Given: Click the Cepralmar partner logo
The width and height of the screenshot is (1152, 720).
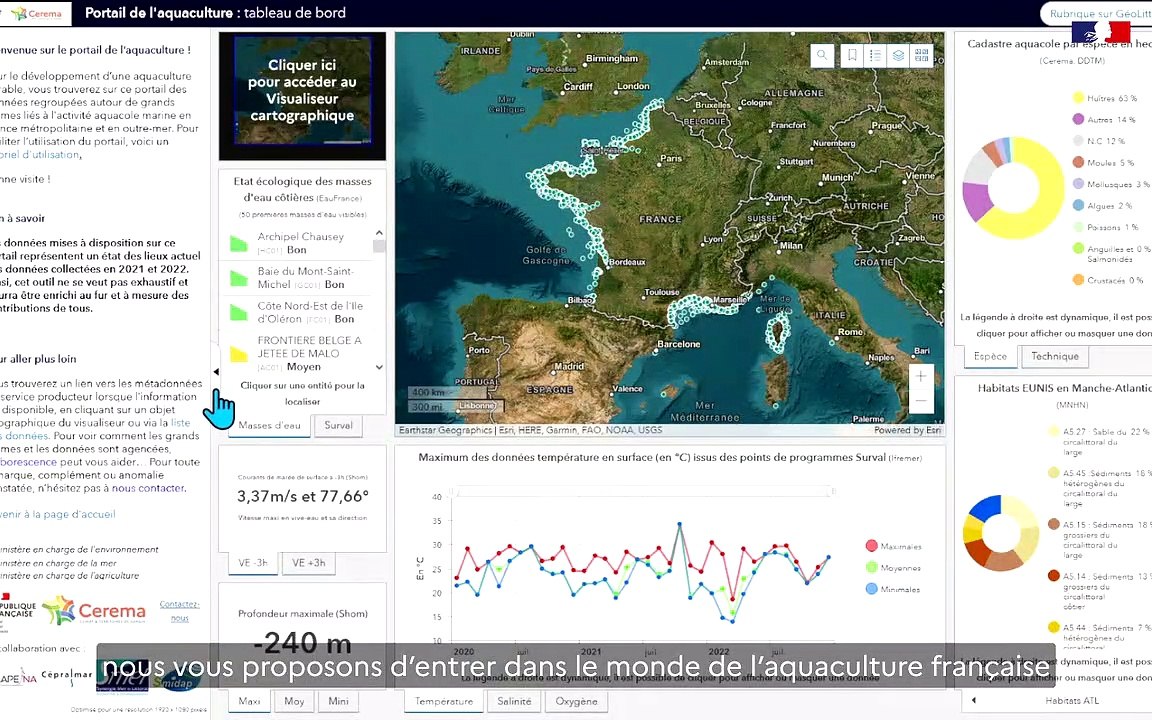Looking at the screenshot, I should click(67, 674).
